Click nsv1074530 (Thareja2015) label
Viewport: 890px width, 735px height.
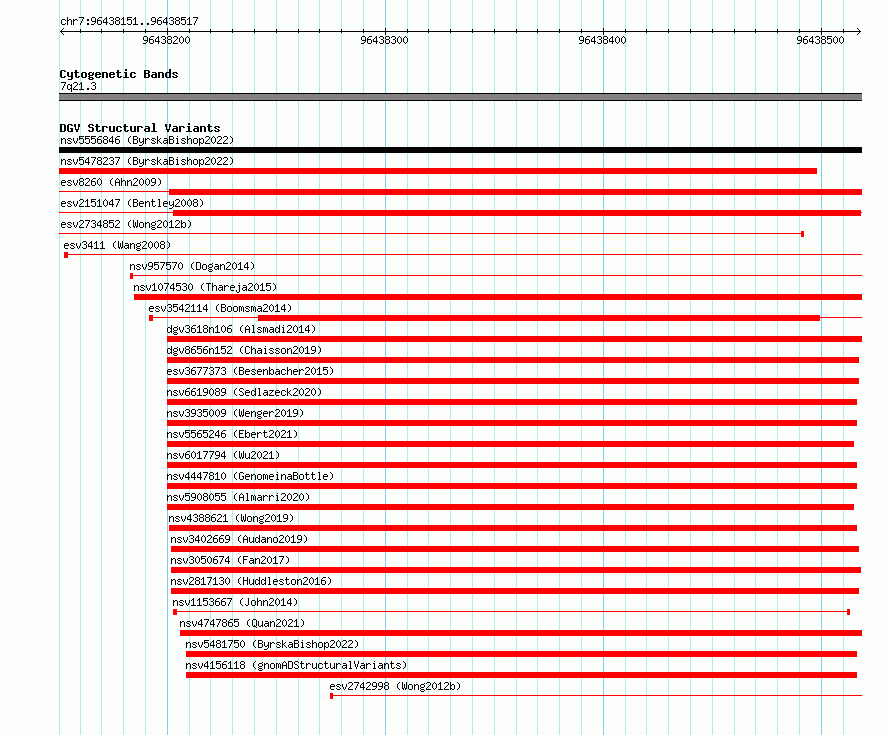(205, 287)
